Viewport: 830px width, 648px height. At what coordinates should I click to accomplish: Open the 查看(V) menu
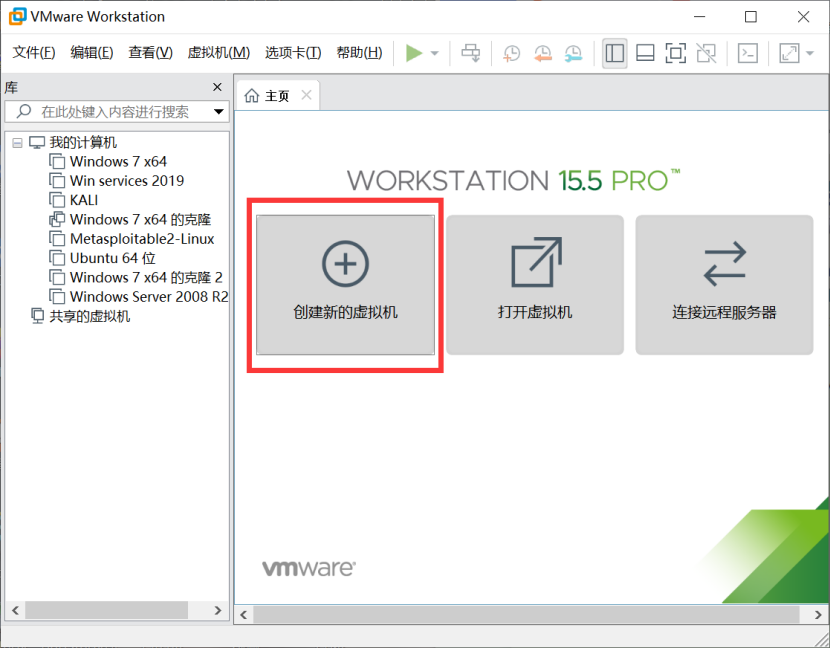150,52
